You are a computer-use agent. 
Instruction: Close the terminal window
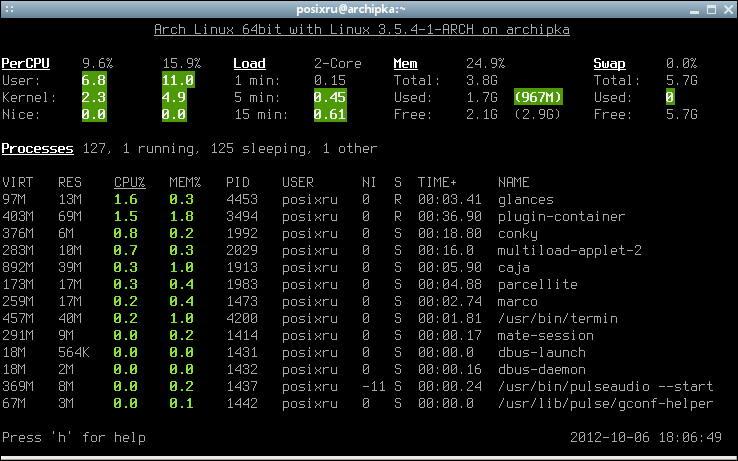729,9
